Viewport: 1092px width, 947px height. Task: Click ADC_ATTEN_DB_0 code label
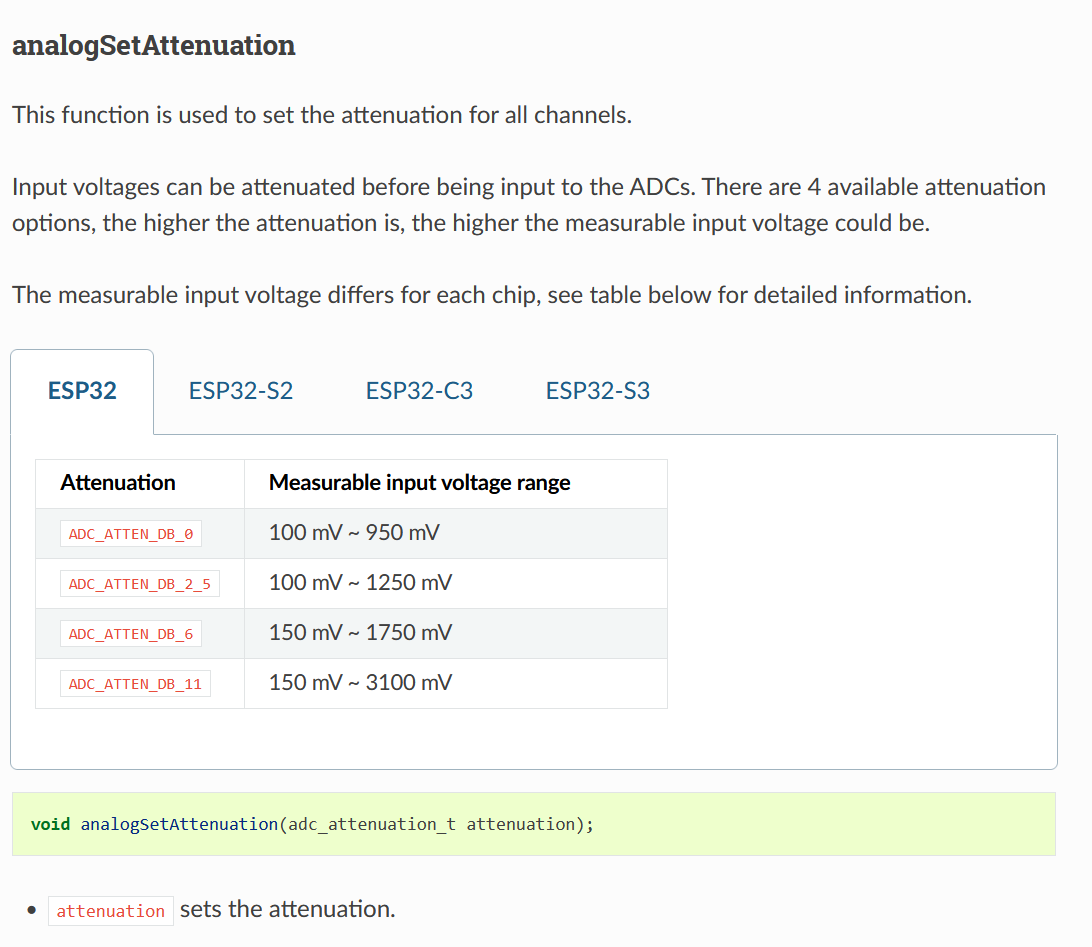131,534
